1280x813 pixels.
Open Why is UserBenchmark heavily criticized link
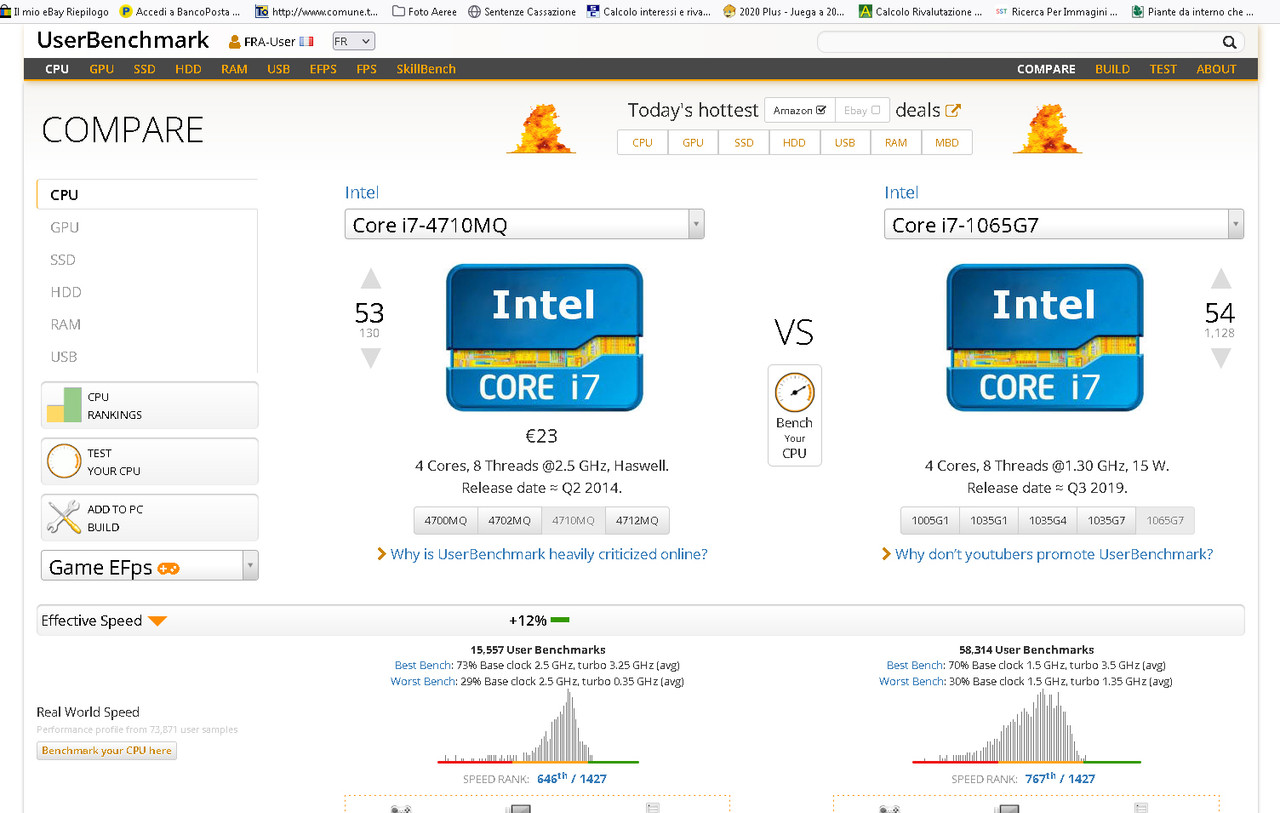(549, 554)
